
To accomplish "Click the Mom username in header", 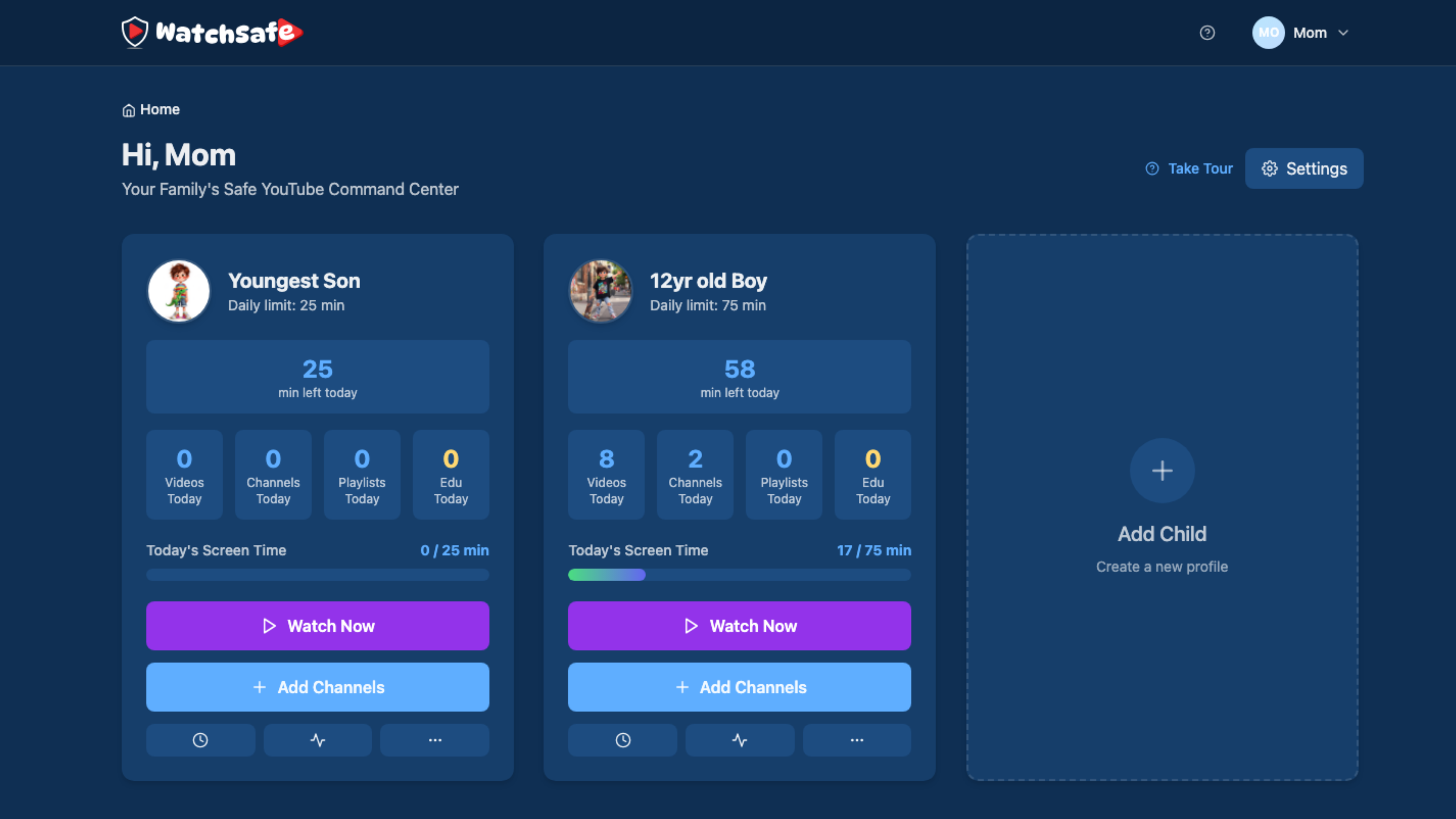I will (1310, 33).
